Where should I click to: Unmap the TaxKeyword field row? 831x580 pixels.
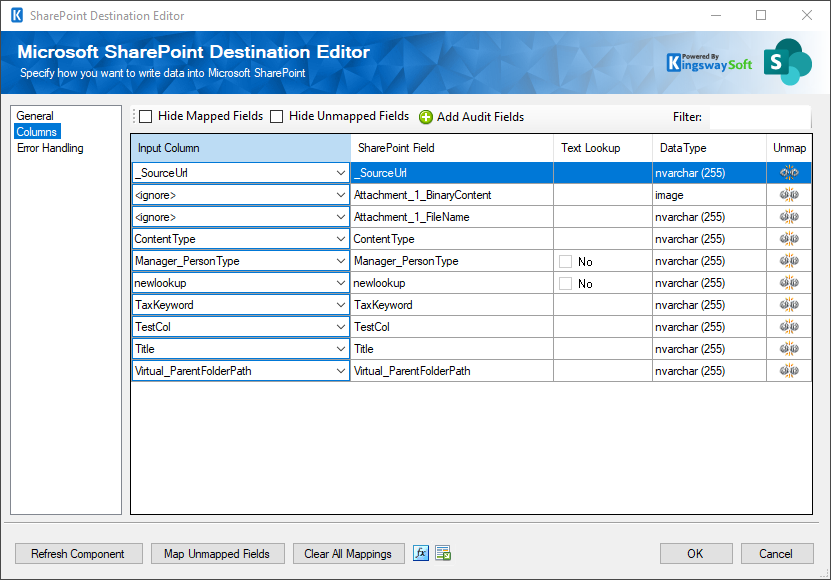click(x=789, y=305)
